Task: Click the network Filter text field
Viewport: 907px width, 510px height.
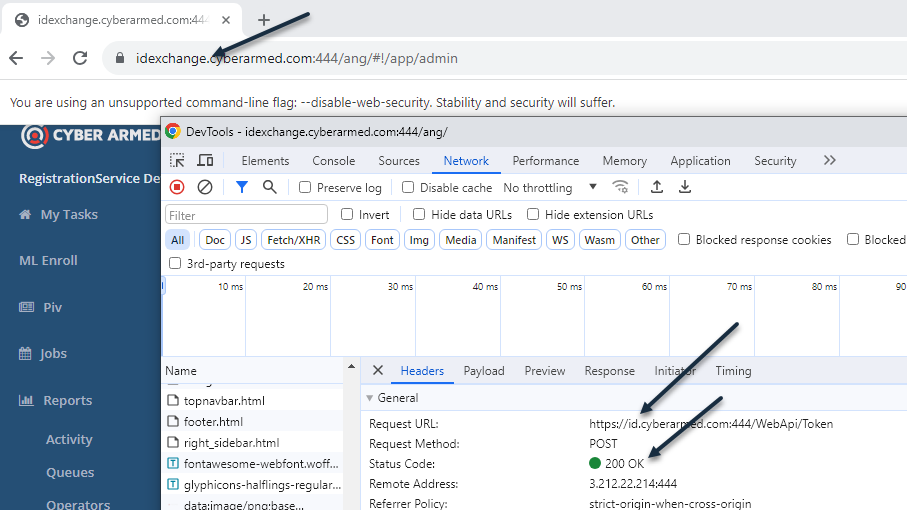Action: point(246,215)
